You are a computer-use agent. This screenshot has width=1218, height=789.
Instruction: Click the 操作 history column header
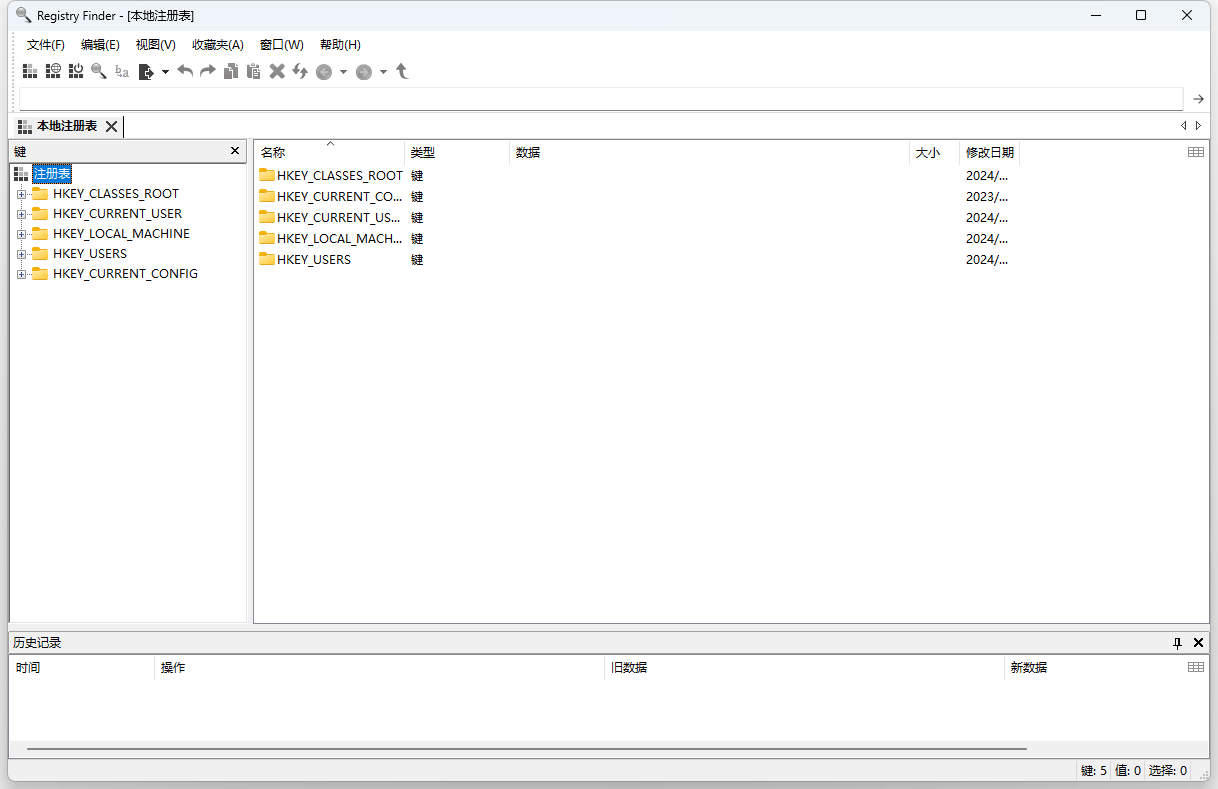[380, 667]
